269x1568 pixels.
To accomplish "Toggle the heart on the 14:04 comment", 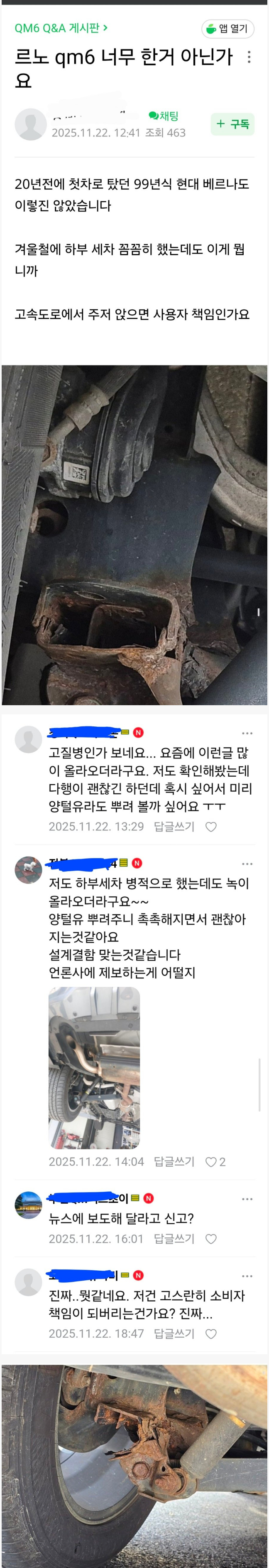I will point(214,1162).
